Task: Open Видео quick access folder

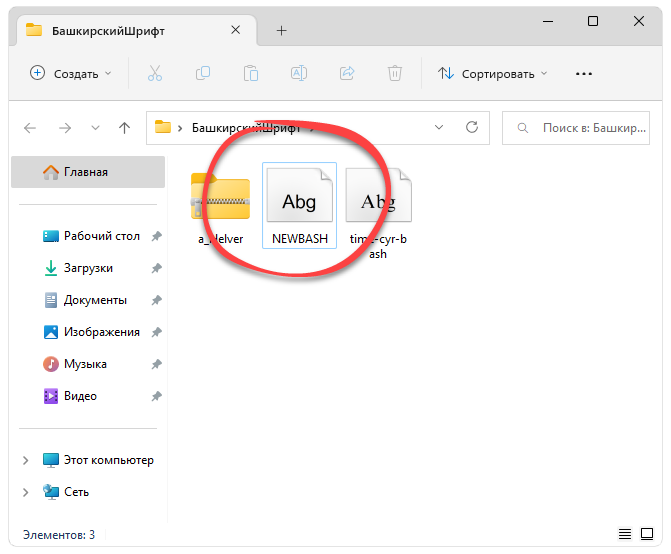Action: coord(70,396)
